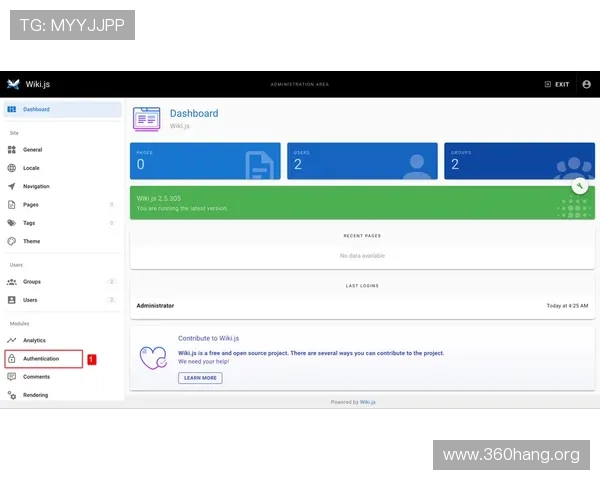
Task: Click the wrench icon on the green version banner
Action: coord(579,186)
